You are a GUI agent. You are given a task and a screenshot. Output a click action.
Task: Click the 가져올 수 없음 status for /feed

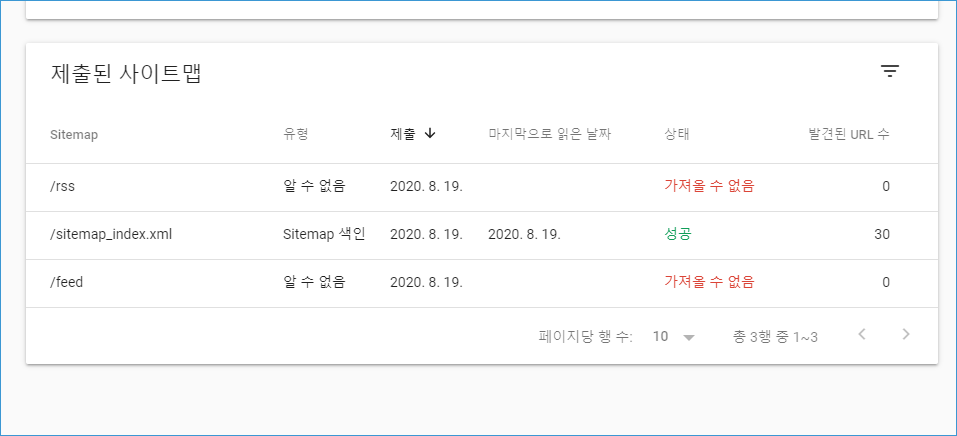(709, 282)
